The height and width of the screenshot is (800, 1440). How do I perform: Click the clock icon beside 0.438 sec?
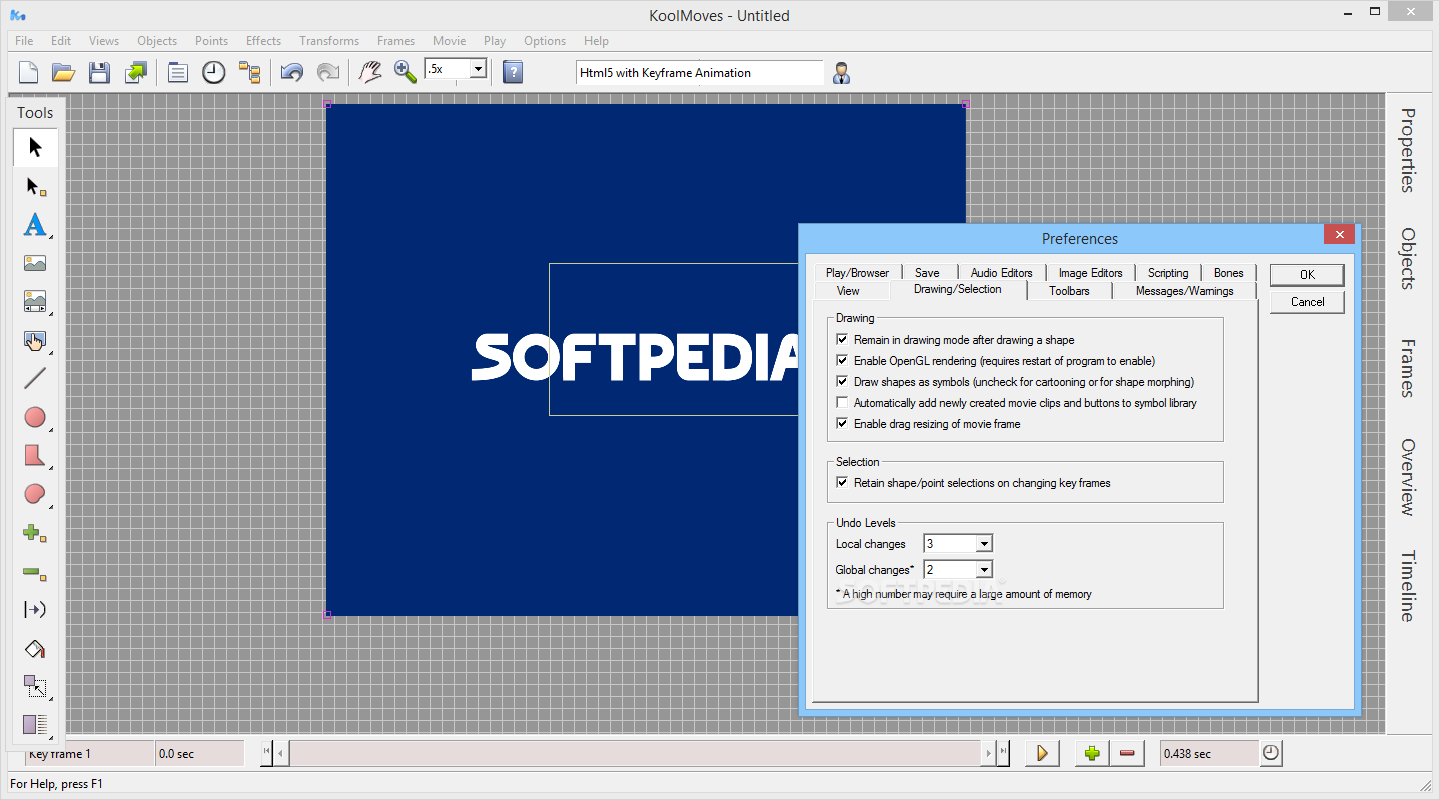(1271, 753)
